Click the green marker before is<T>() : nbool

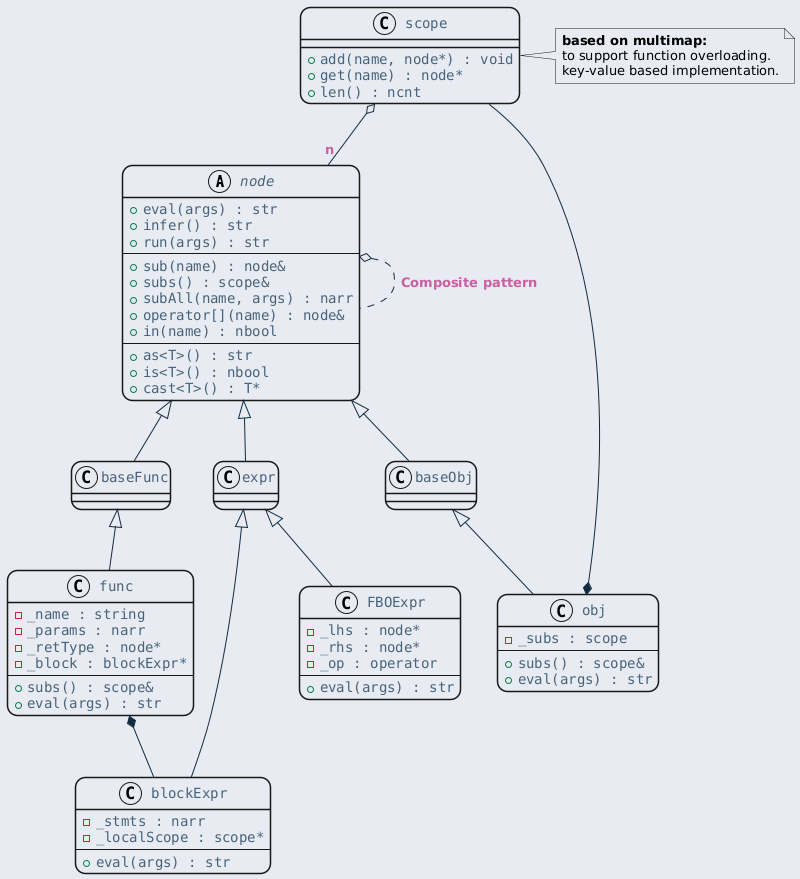(x=133, y=373)
